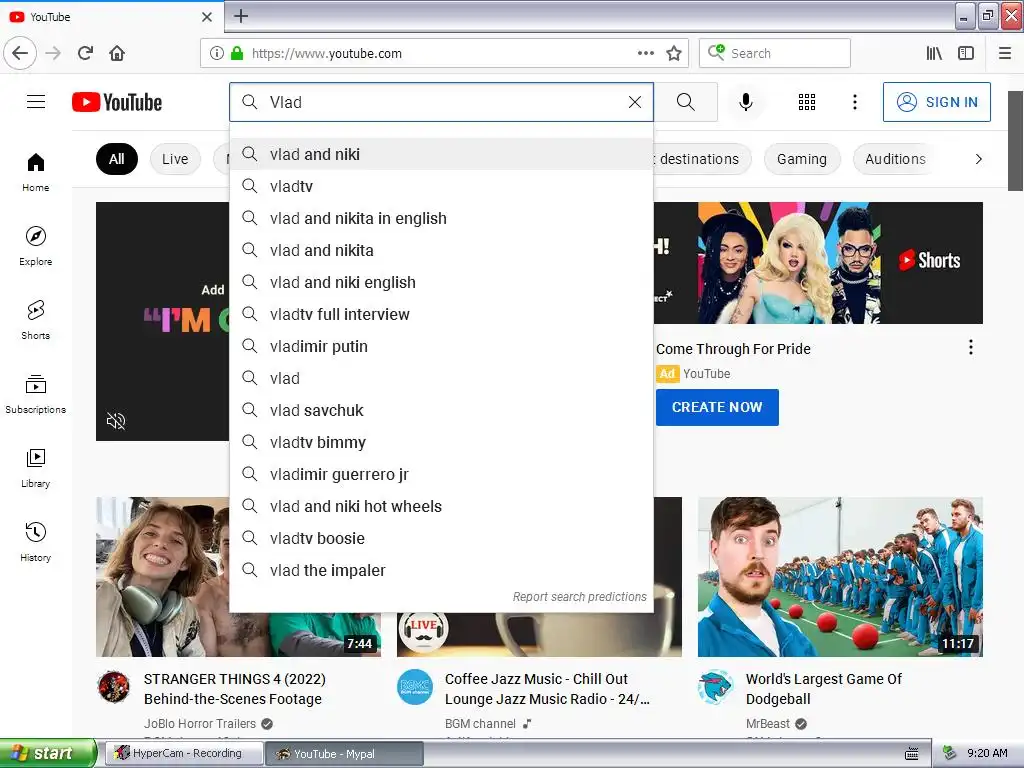Open Library in the sidebar
1024x768 pixels.
point(35,468)
